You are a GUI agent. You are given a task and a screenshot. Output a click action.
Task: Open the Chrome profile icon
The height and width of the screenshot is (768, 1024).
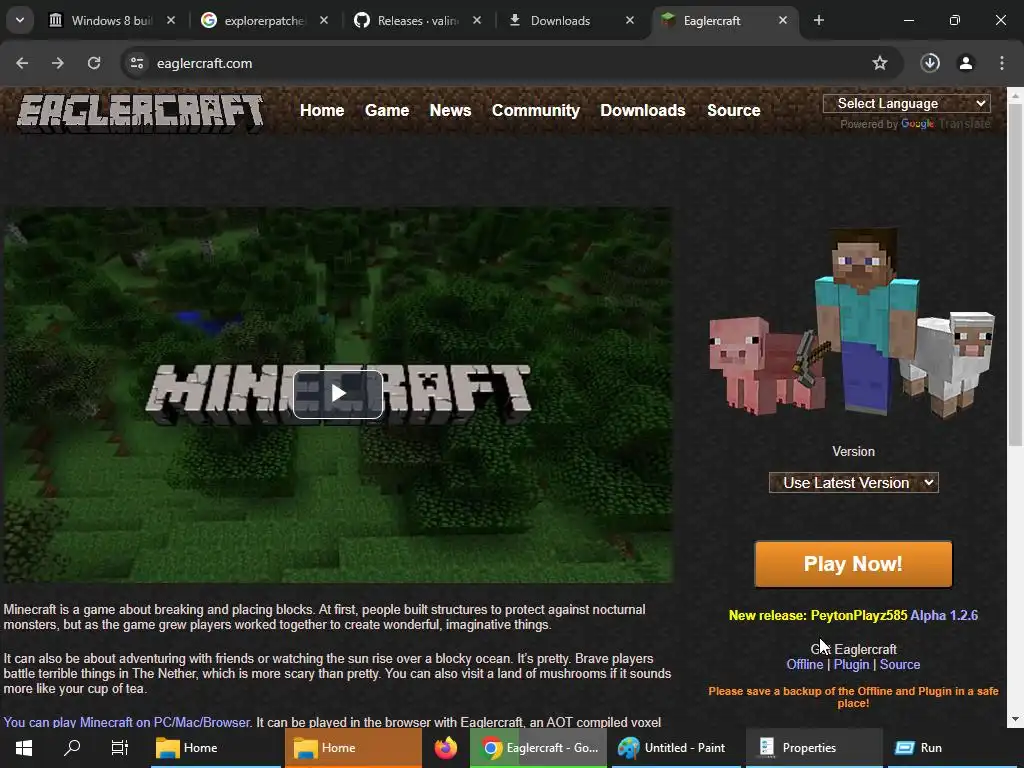coord(966,63)
